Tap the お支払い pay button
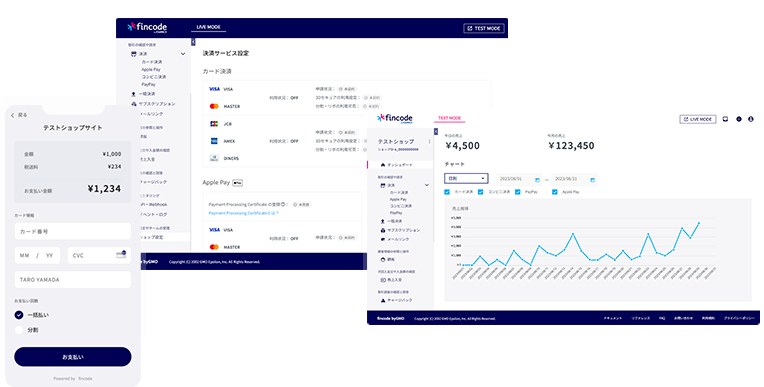 click(73, 357)
